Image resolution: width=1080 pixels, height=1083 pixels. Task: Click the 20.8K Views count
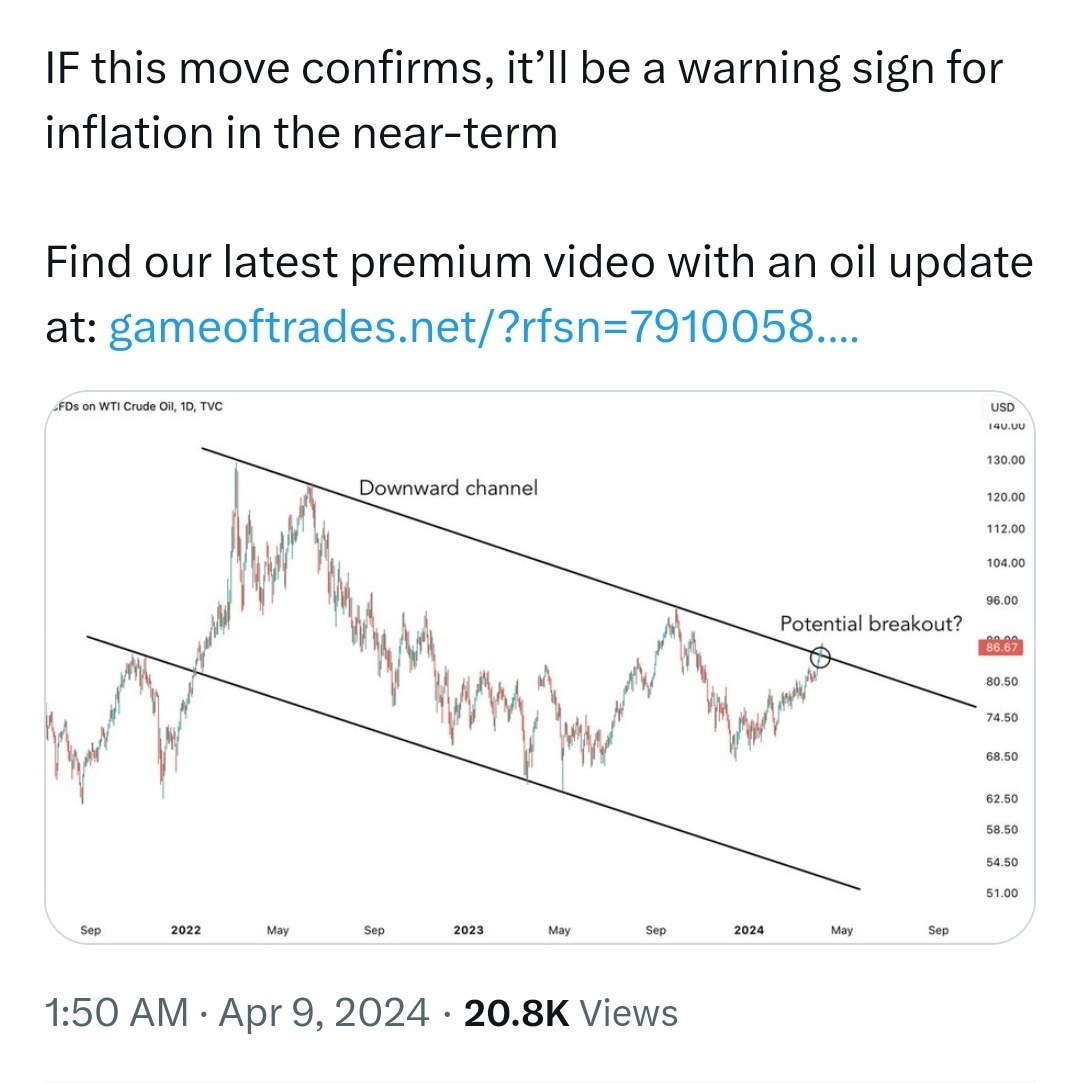(x=570, y=1013)
